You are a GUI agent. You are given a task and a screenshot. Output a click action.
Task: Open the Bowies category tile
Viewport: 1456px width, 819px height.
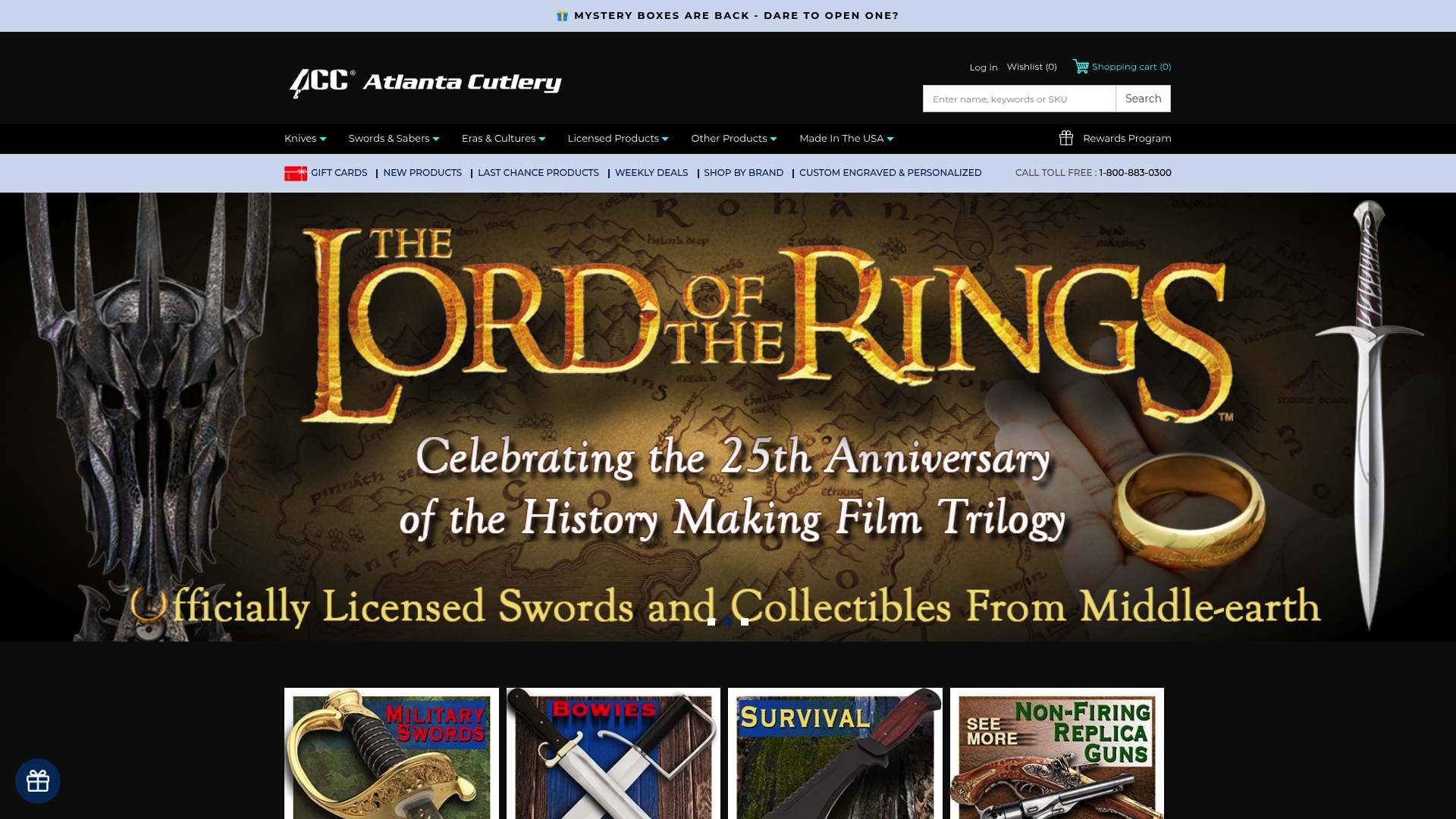(613, 753)
